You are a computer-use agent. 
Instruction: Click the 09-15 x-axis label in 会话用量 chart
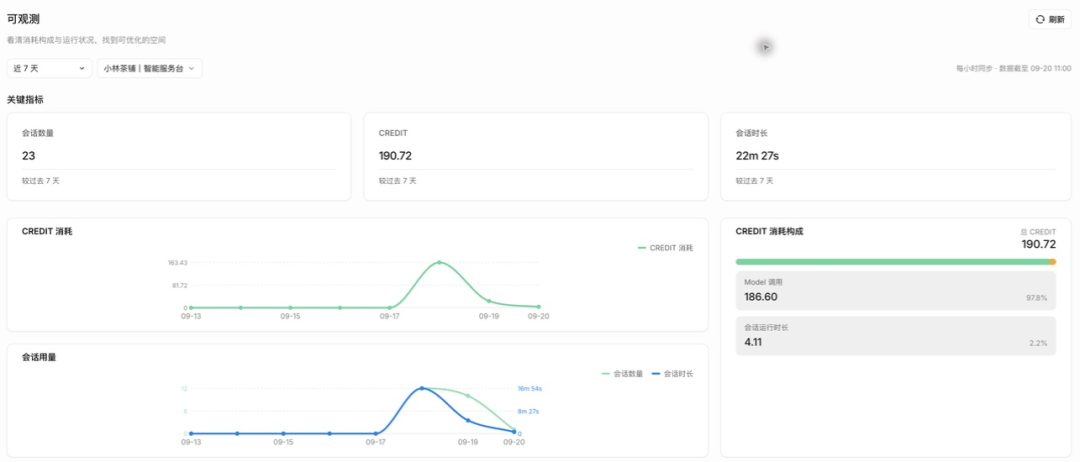[x=283, y=442]
